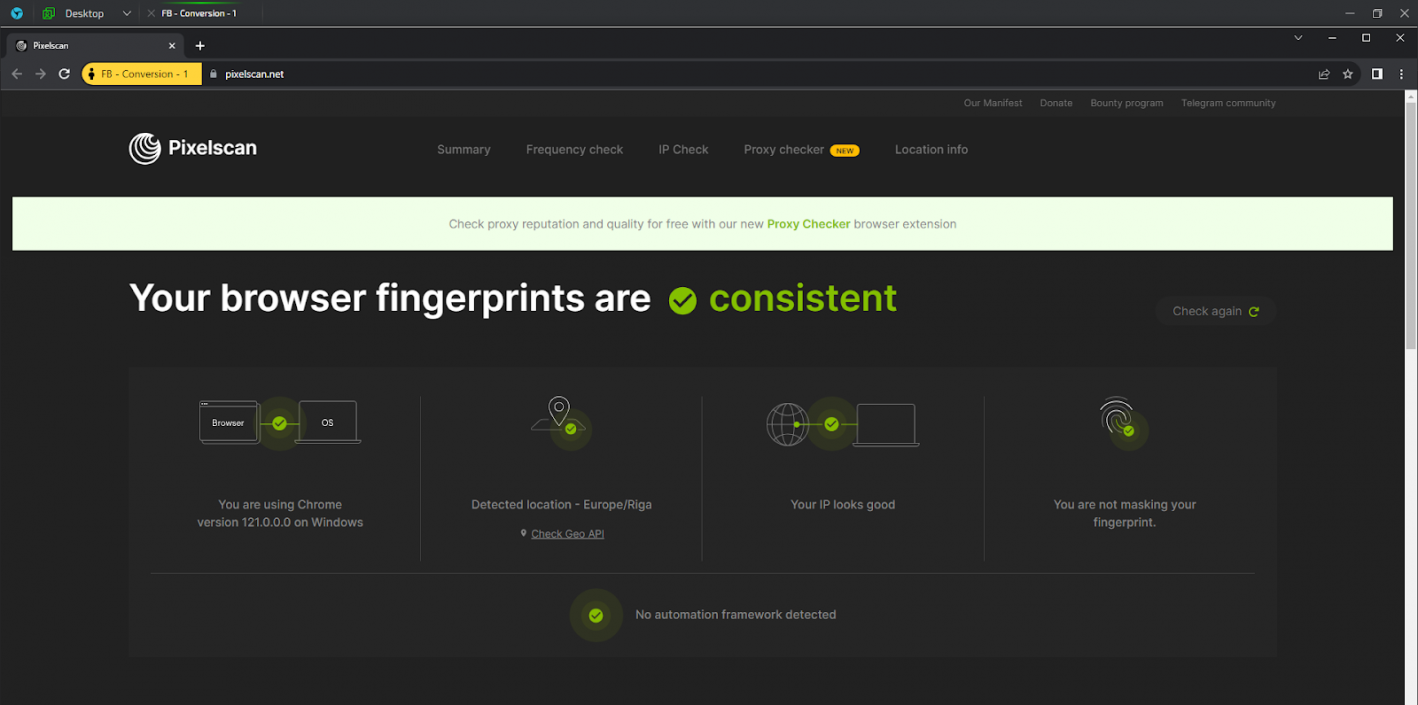
Task: Open the Location info page
Action: coord(931,150)
